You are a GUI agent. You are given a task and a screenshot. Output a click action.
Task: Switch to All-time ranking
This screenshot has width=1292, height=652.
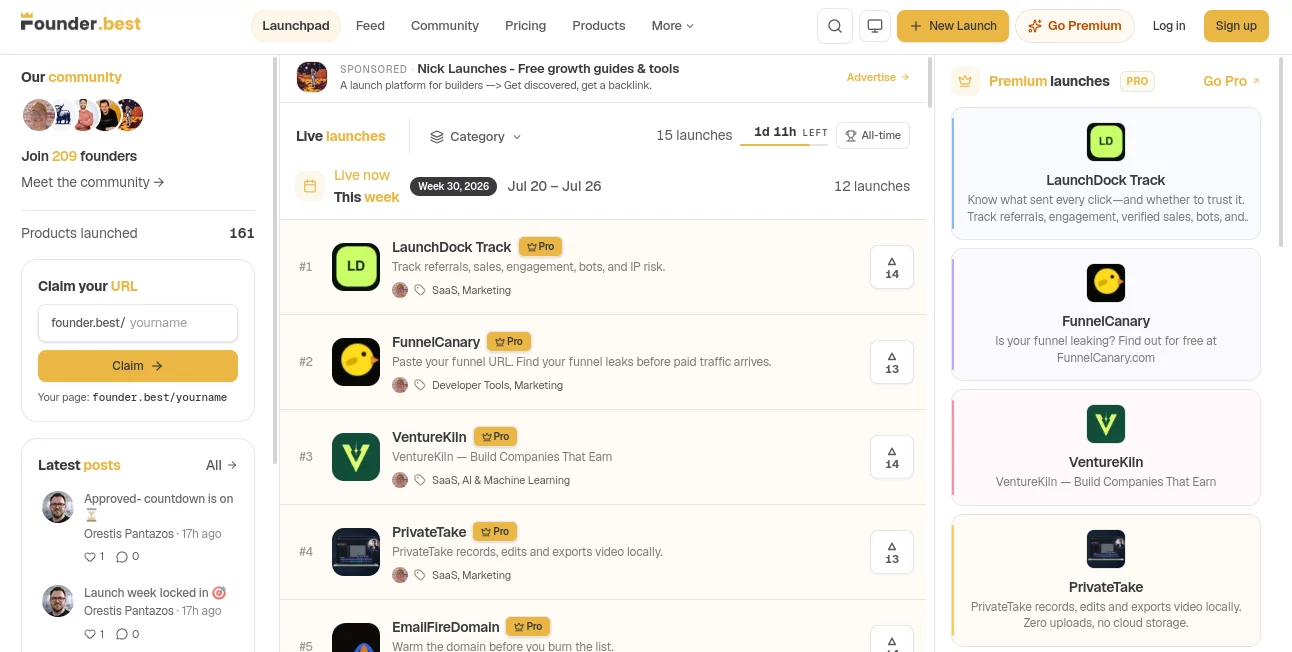tap(873, 135)
